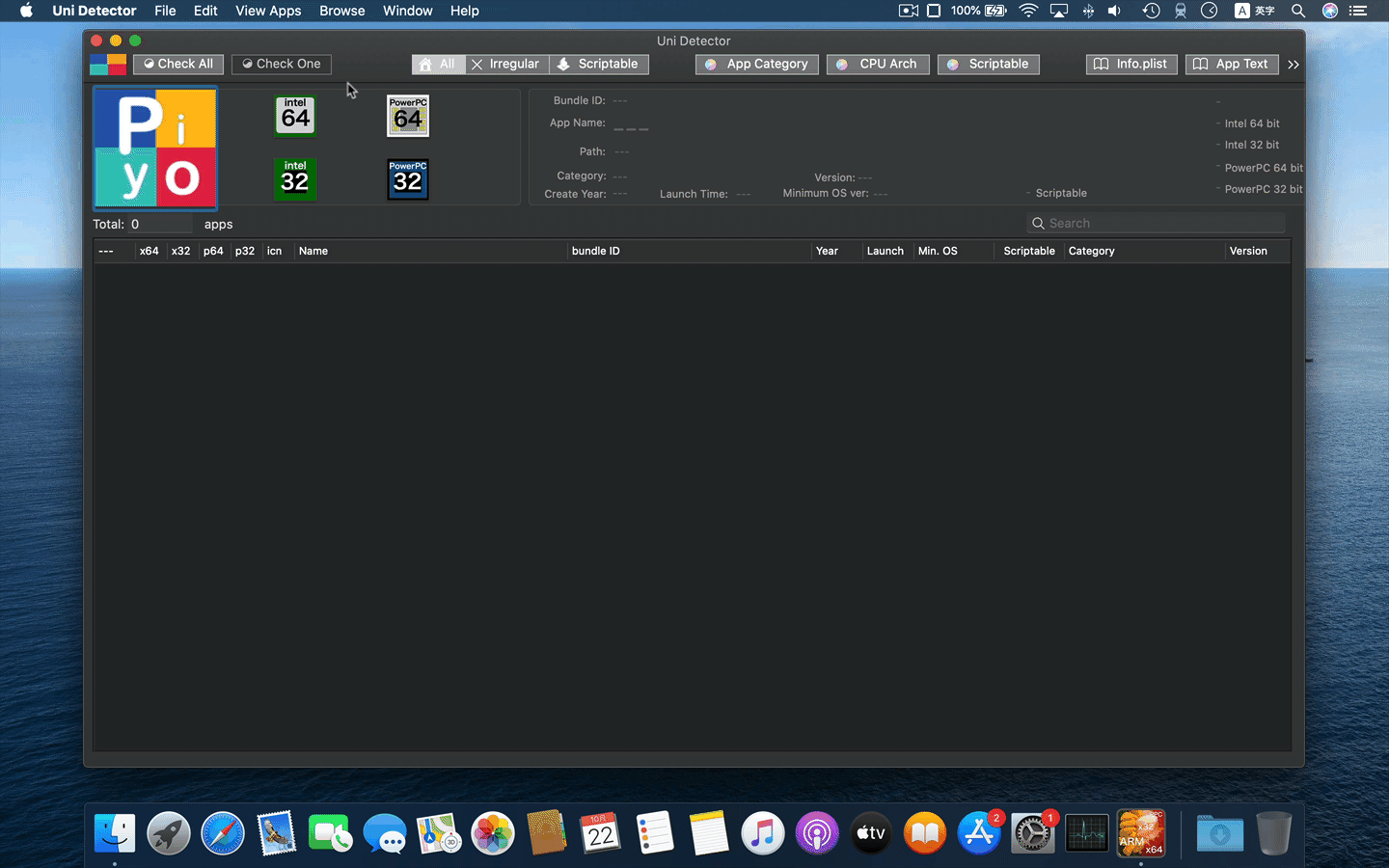Open the Apple menu
This screenshot has width=1389, height=868.
click(26, 11)
